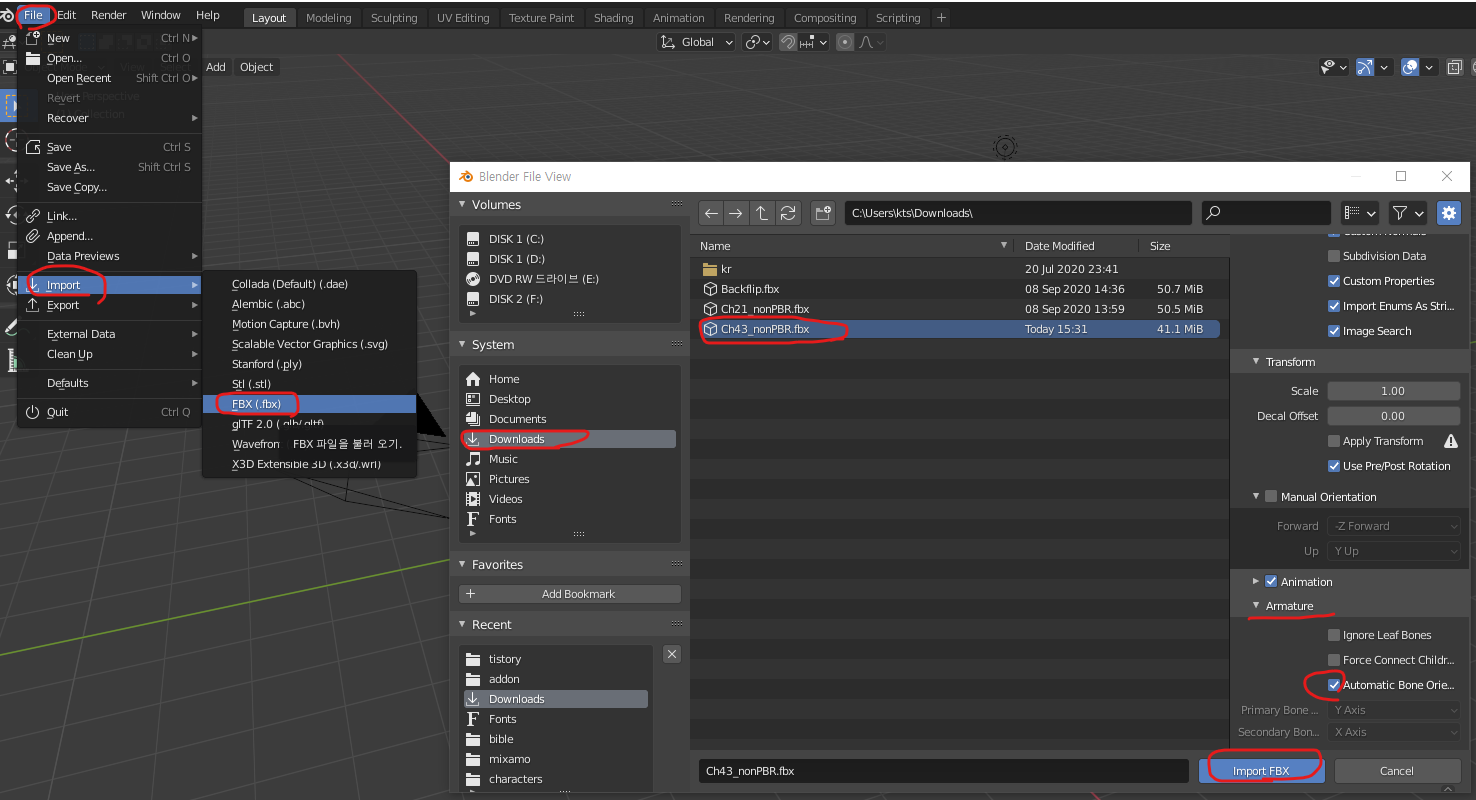Viewport: 1476px width, 800px height.
Task: Enable Ignore Leaf Bones checkbox
Action: click(x=1334, y=635)
